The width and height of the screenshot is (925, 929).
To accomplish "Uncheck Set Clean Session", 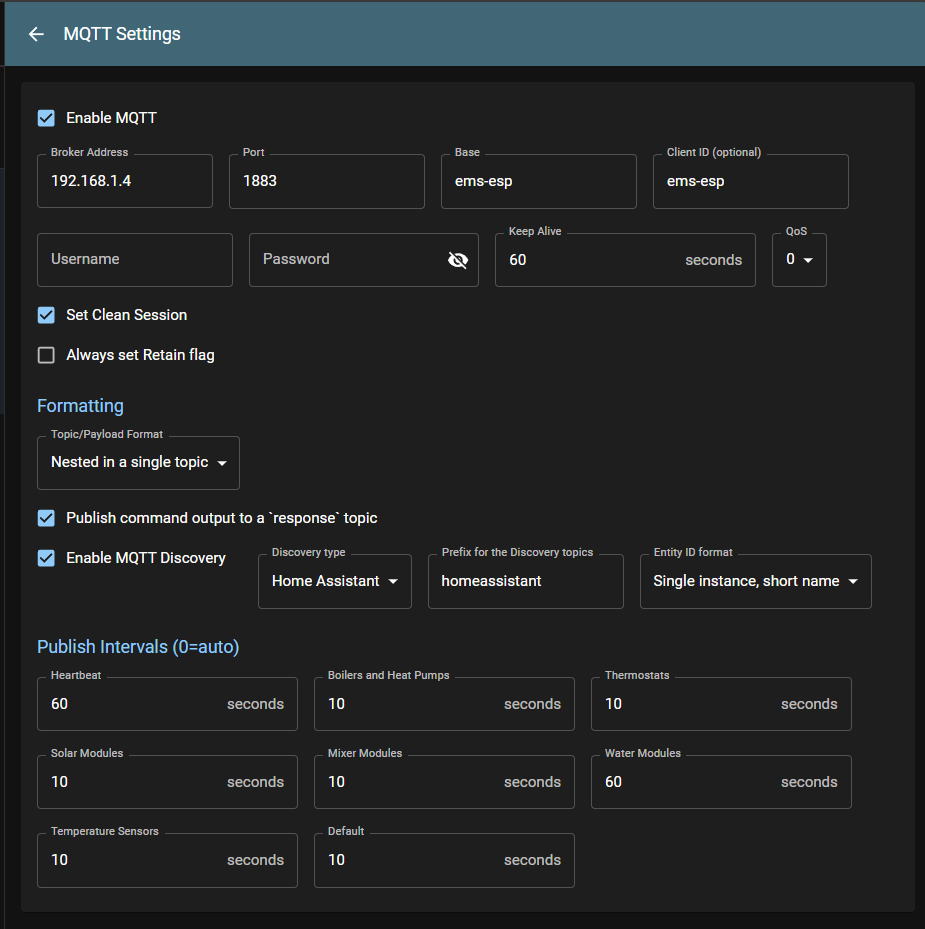I will click(46, 314).
